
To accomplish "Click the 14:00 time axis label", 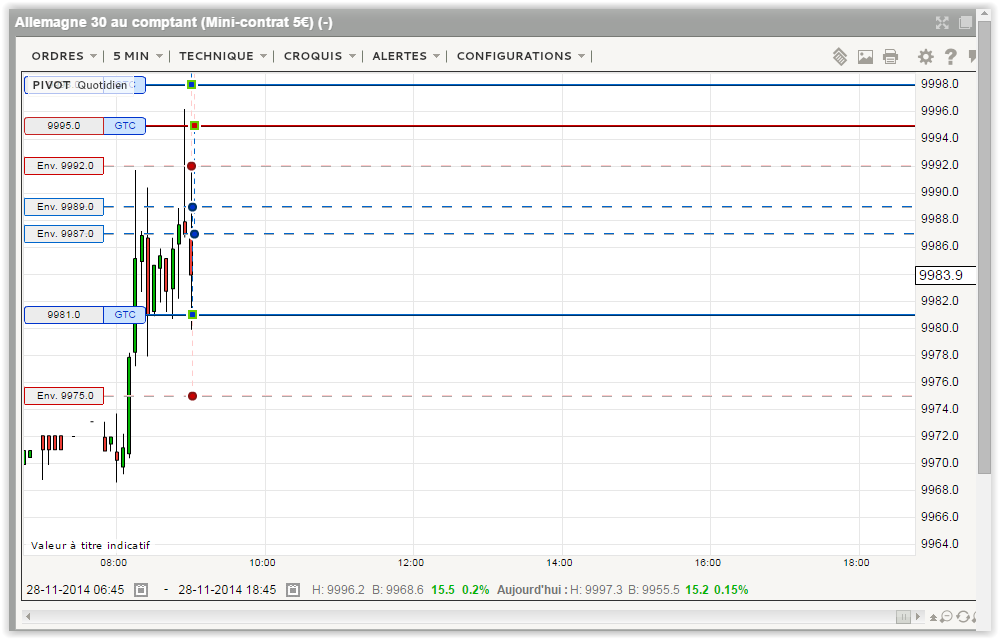I will tap(559, 563).
